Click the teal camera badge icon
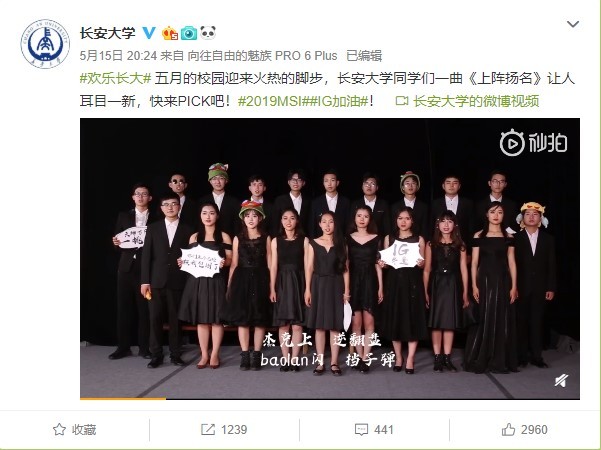 (189, 33)
